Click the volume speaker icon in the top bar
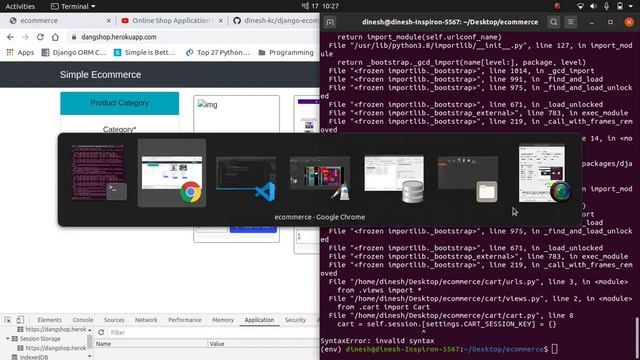 pos(593,6)
